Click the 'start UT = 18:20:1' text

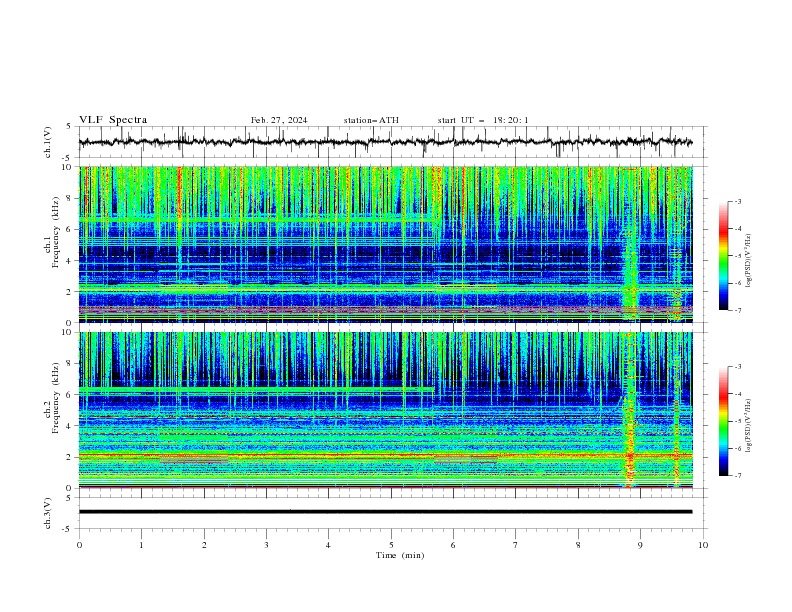pyautogui.click(x=483, y=120)
